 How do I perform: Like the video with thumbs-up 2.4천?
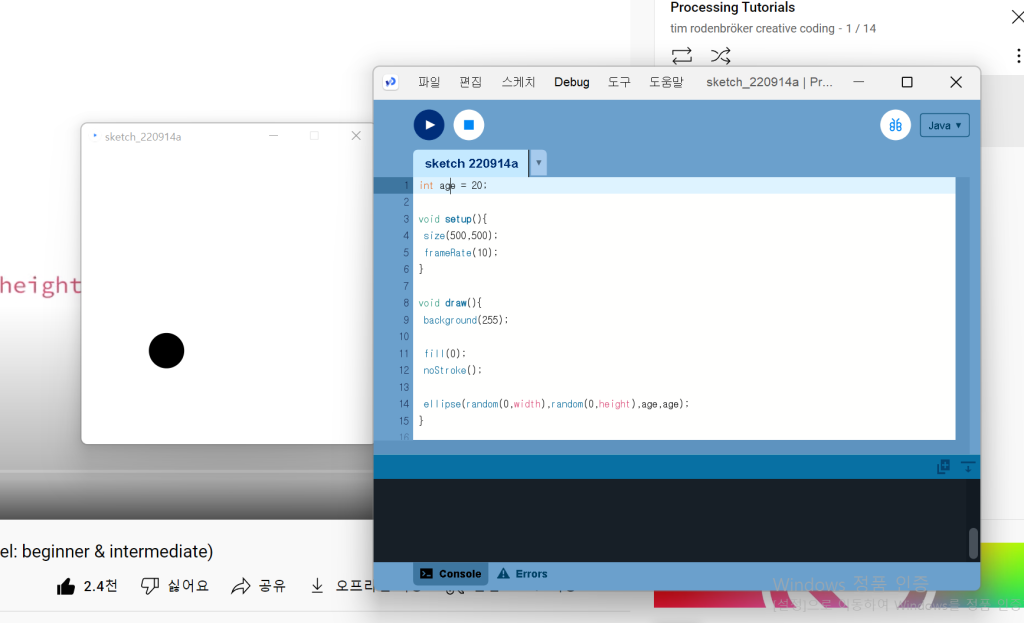(87, 586)
